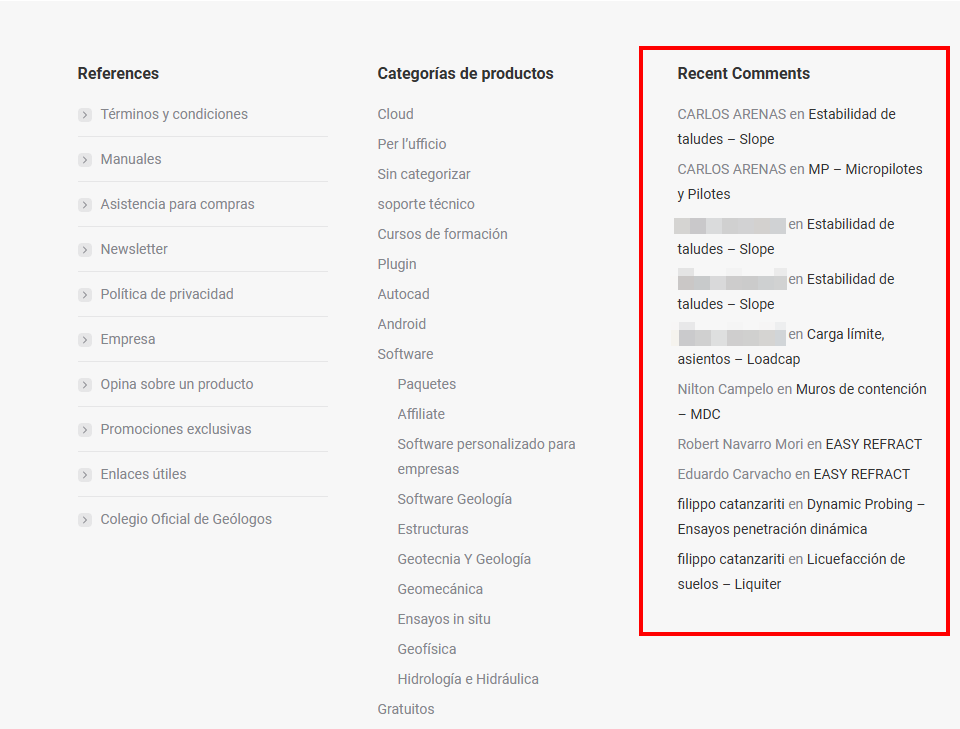The width and height of the screenshot is (960, 729).
Task: Open the Software category entry
Action: [x=405, y=353]
